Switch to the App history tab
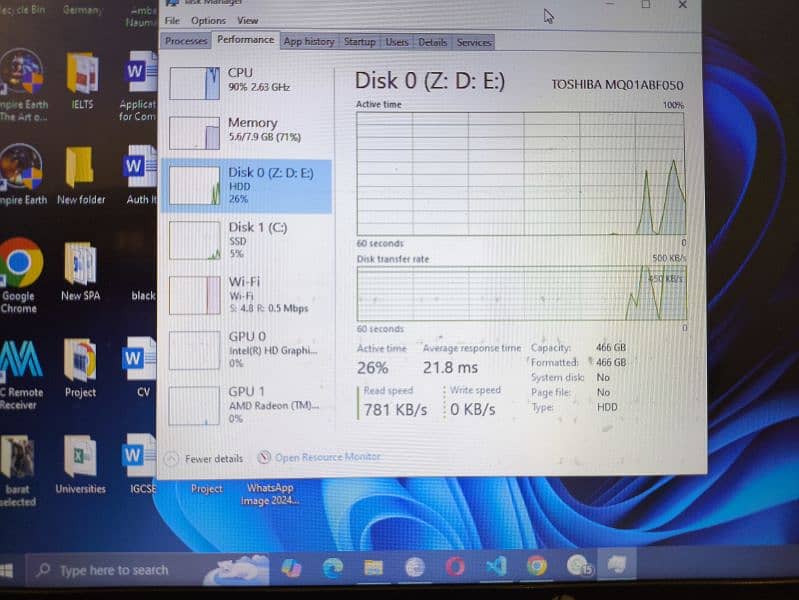The width and height of the screenshot is (799, 600). pos(309,42)
